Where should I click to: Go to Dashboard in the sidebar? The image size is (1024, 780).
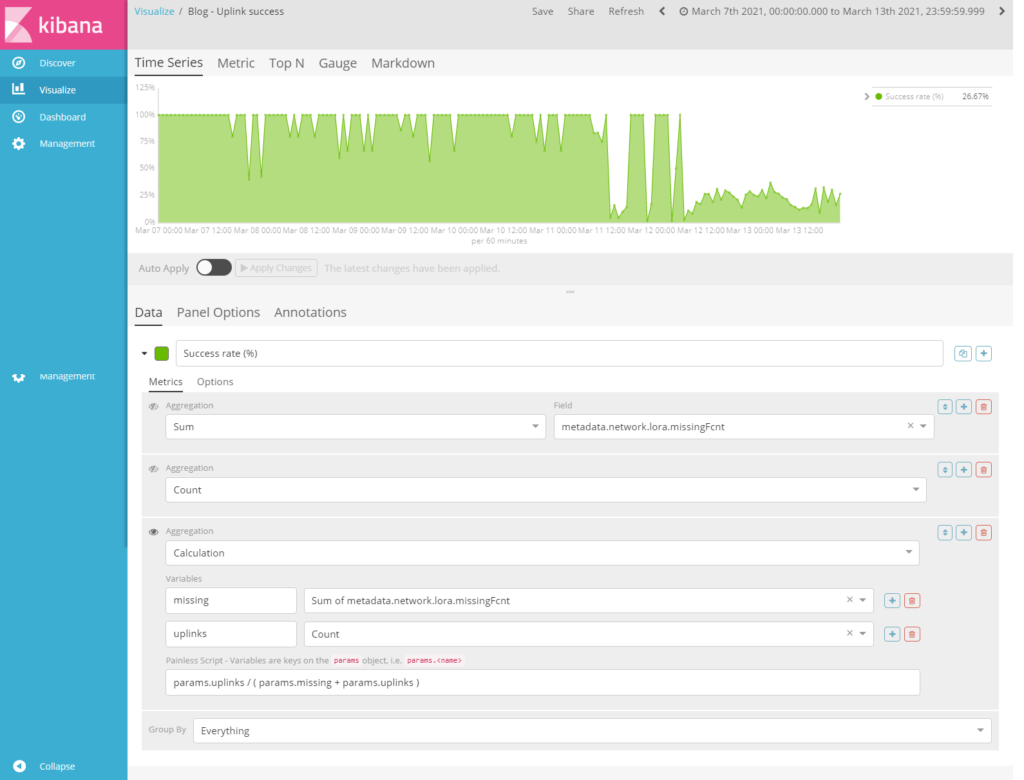63,117
